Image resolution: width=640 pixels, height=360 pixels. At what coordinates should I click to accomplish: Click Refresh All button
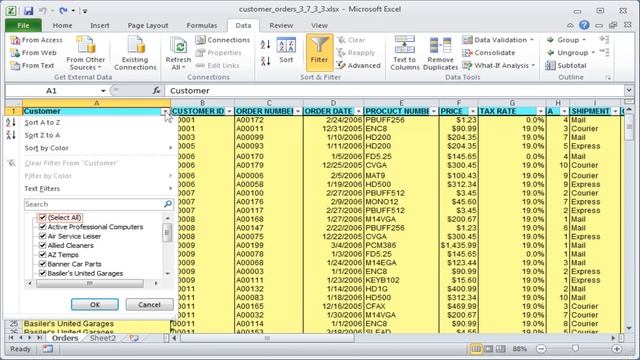click(x=178, y=53)
